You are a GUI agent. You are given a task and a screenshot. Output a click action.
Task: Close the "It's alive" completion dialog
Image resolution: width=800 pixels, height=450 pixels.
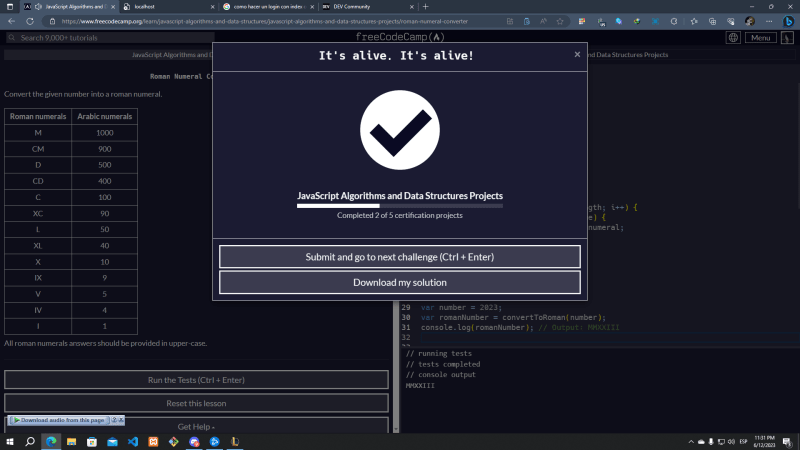tap(577, 55)
